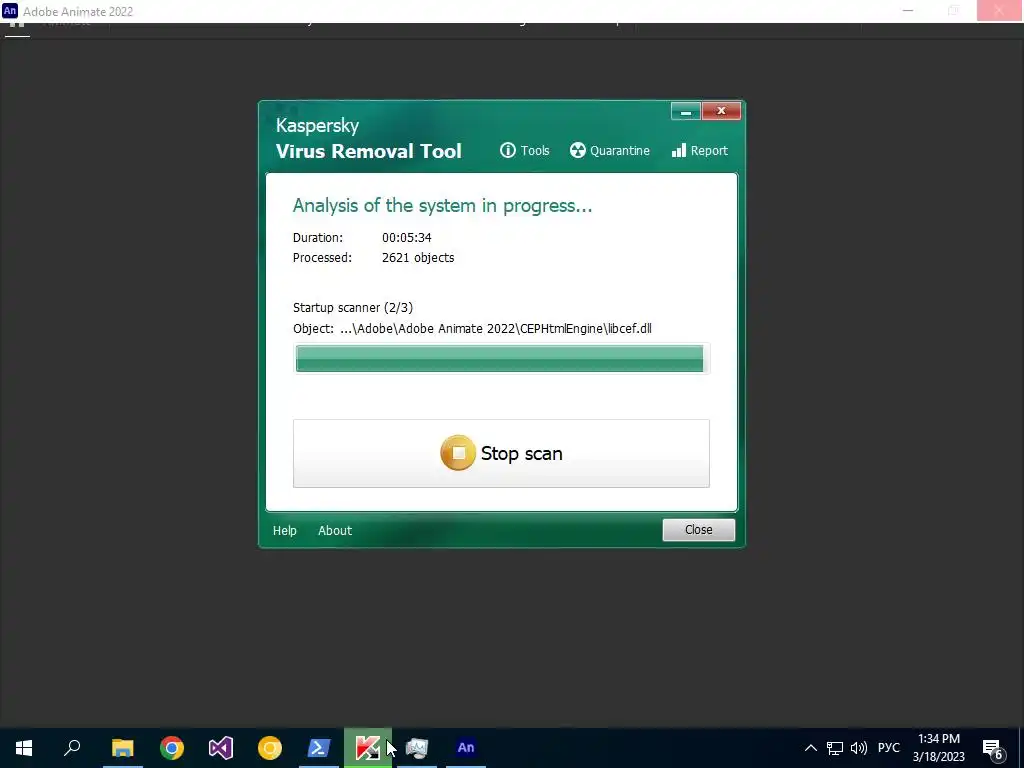The image size is (1024, 768).
Task: Click the Duration value 00:05:34
Action: point(406,238)
